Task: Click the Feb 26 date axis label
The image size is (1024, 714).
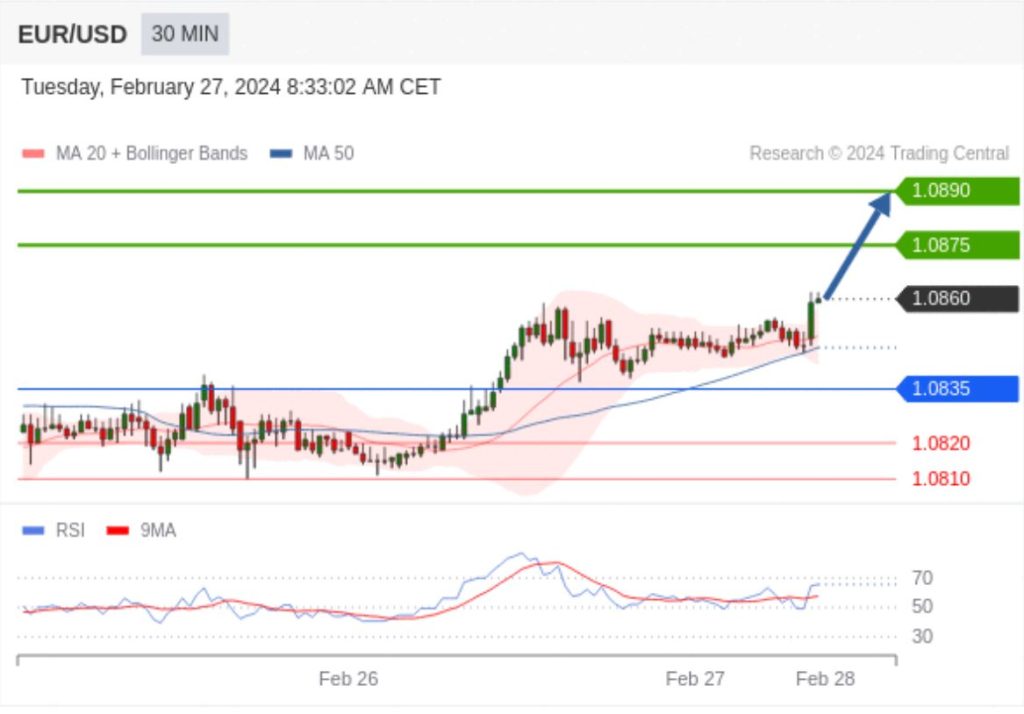Action: coord(348,679)
